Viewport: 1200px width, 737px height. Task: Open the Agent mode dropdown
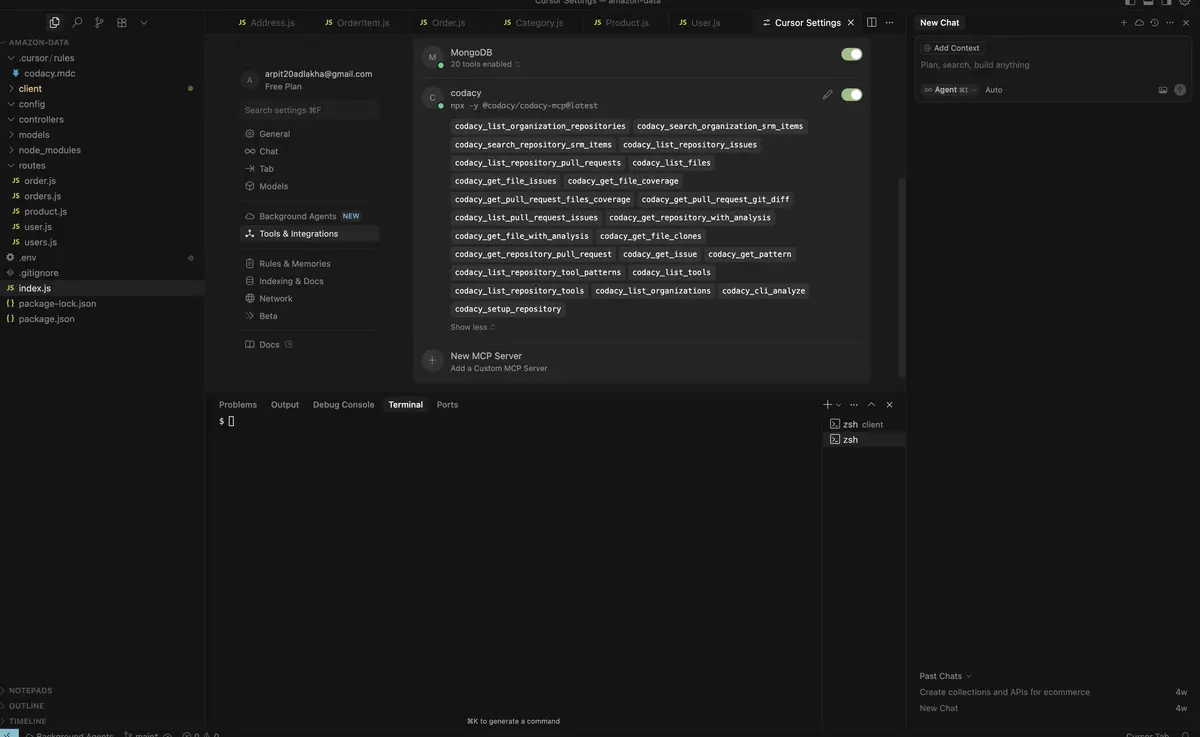coord(949,90)
